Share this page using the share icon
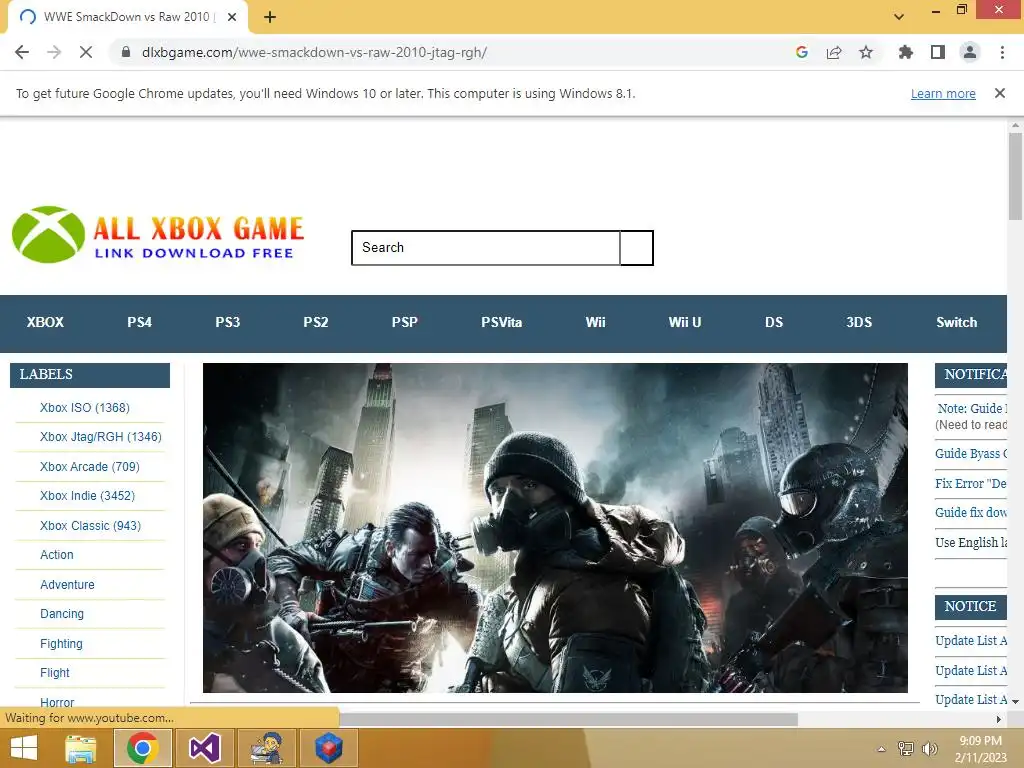The width and height of the screenshot is (1024, 768). [834, 52]
